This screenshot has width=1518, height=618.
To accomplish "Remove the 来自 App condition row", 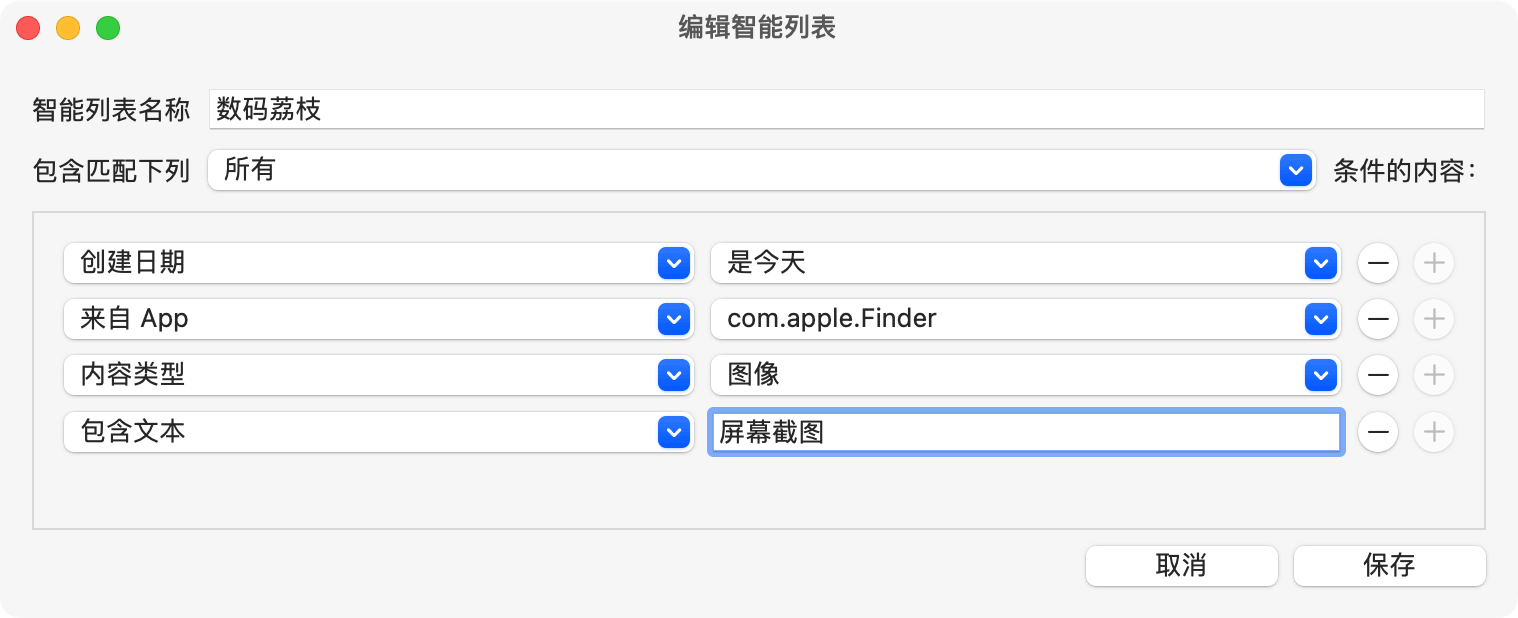I will [x=1377, y=319].
